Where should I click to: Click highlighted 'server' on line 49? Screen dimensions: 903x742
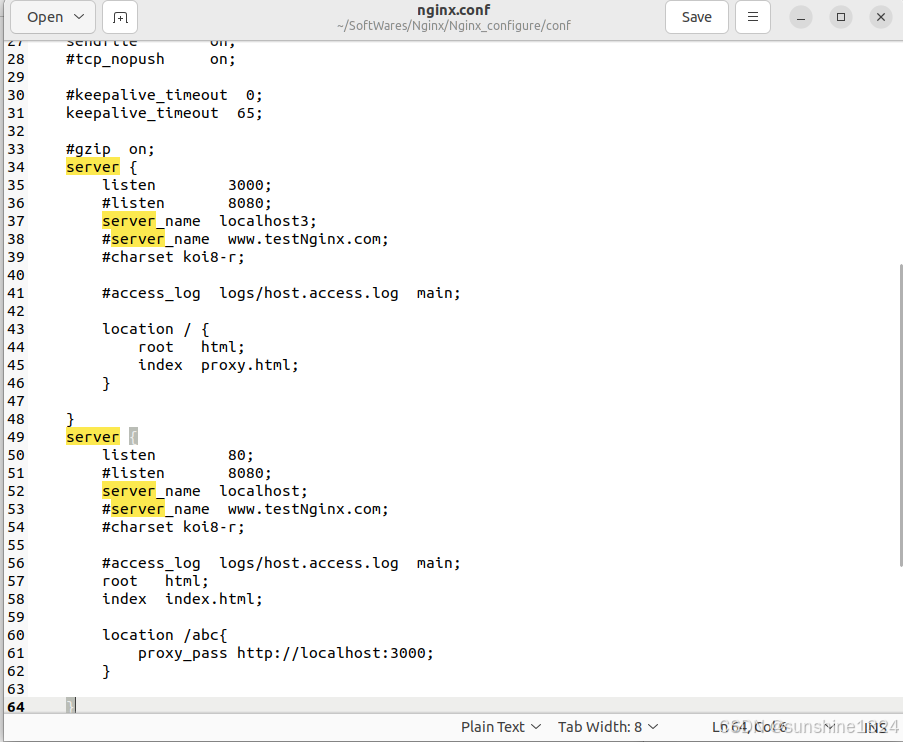[93, 437]
